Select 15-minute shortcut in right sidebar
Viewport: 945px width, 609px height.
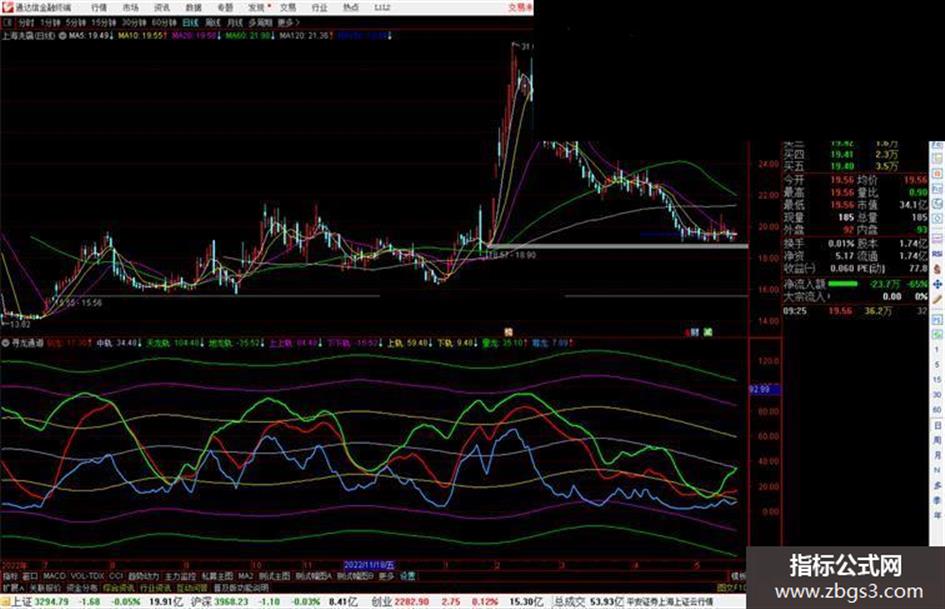click(x=937, y=379)
